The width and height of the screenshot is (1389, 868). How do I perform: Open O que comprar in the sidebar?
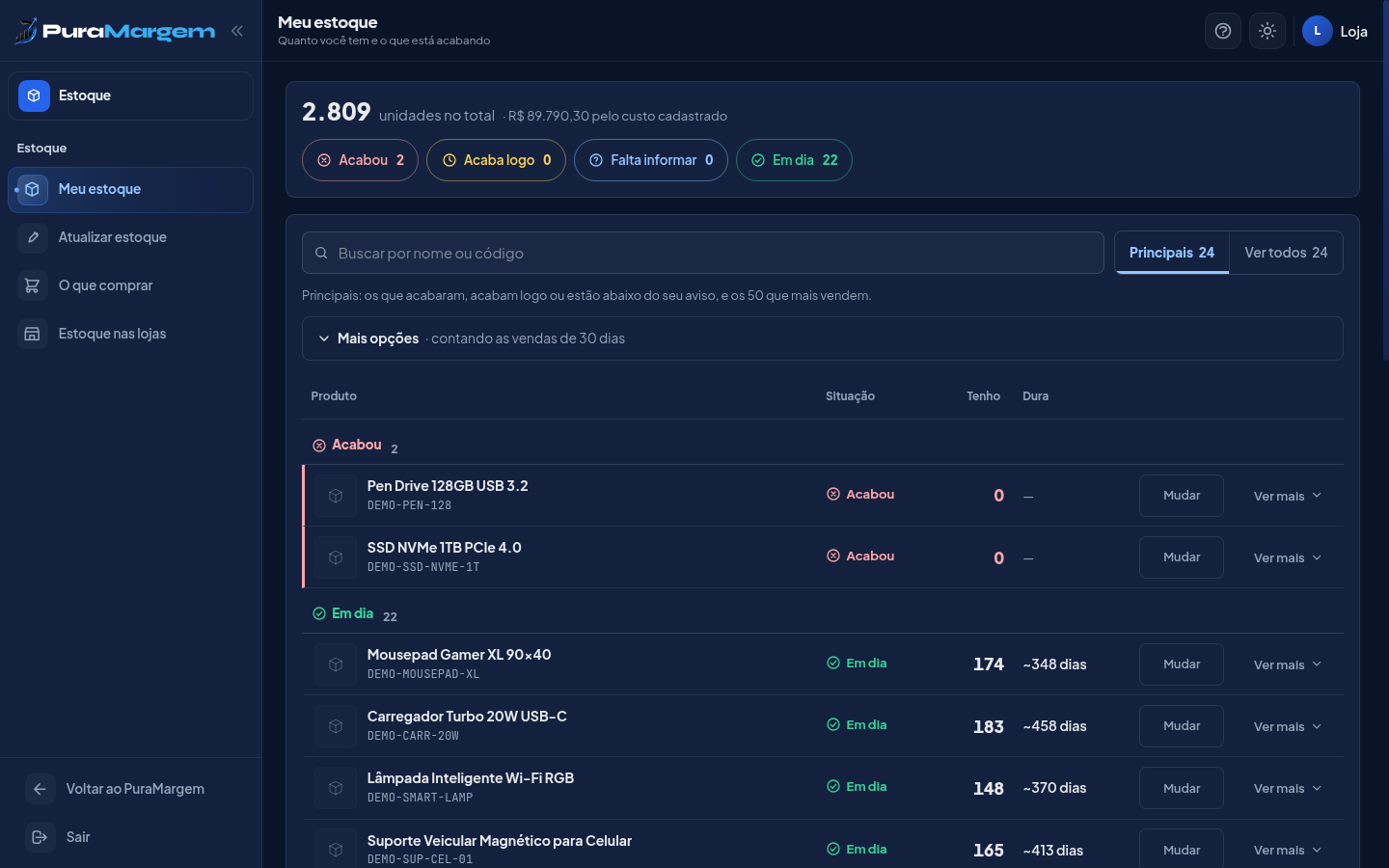pyautogui.click(x=130, y=285)
